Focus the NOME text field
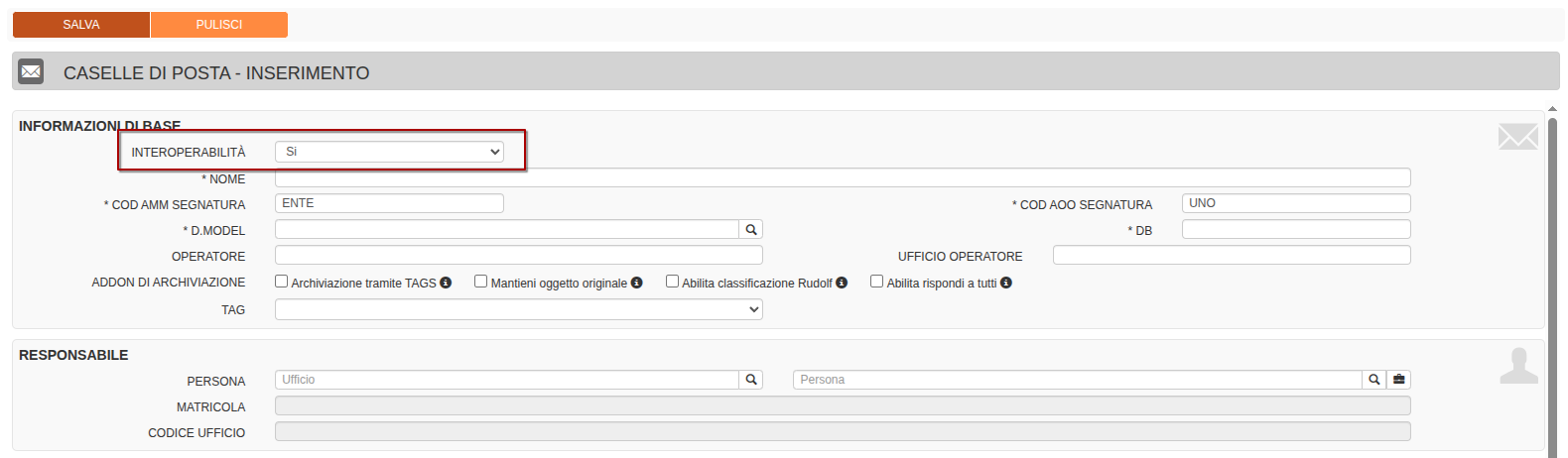 pos(842,178)
